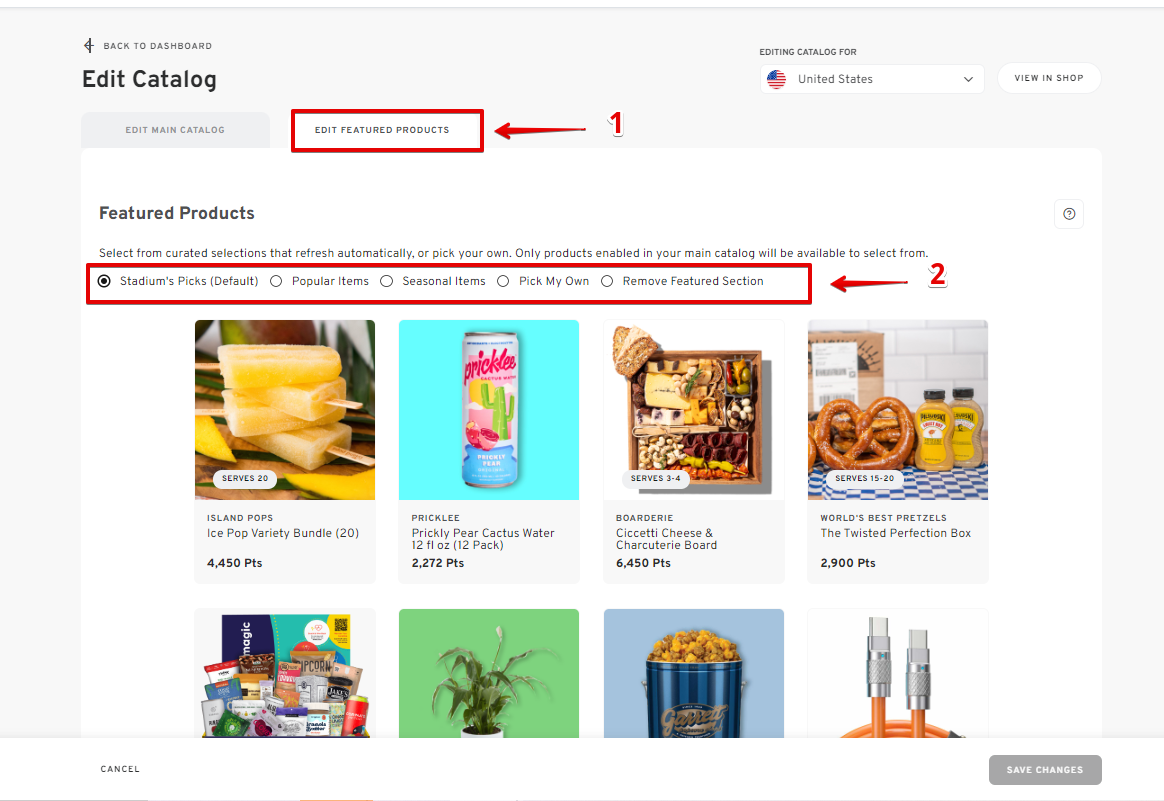
Task: Open the Garrett popcorn tin image
Action: pos(693,673)
